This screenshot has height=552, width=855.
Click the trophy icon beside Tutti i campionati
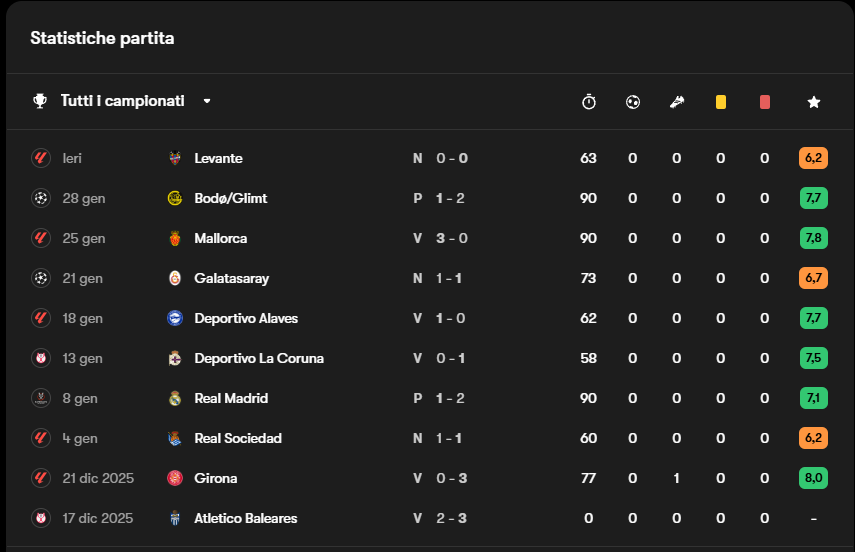point(40,101)
